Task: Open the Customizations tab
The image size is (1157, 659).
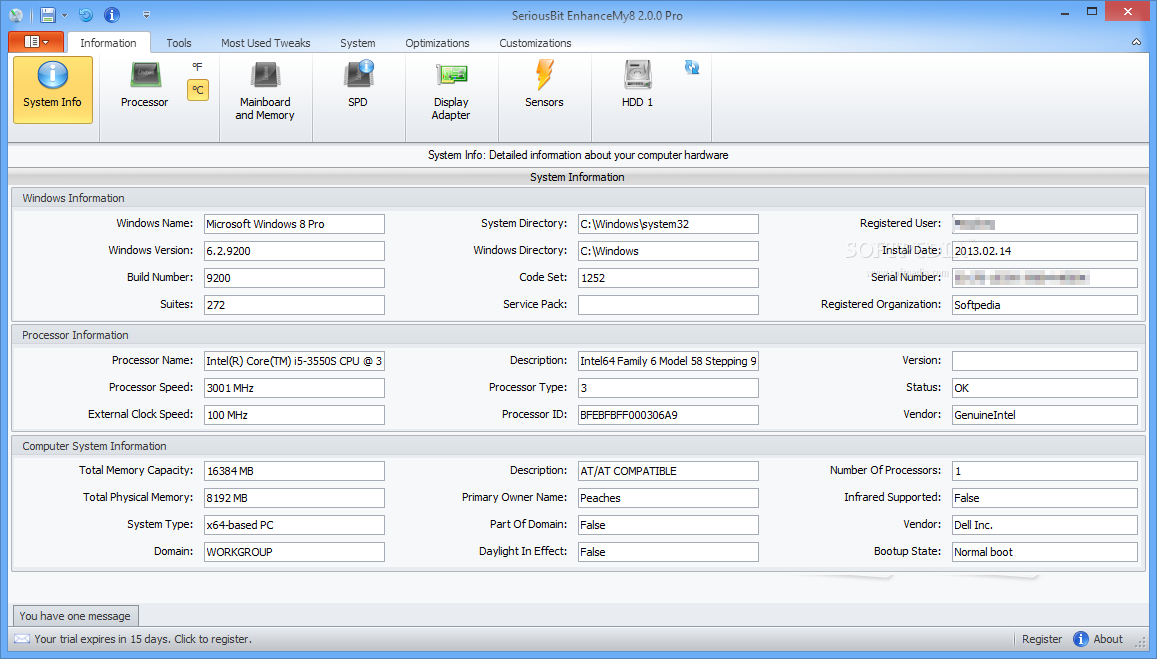Action: pyautogui.click(x=536, y=43)
